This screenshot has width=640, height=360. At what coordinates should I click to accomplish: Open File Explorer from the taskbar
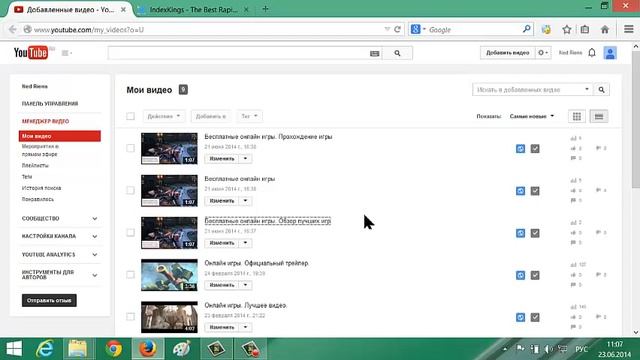tap(78, 349)
